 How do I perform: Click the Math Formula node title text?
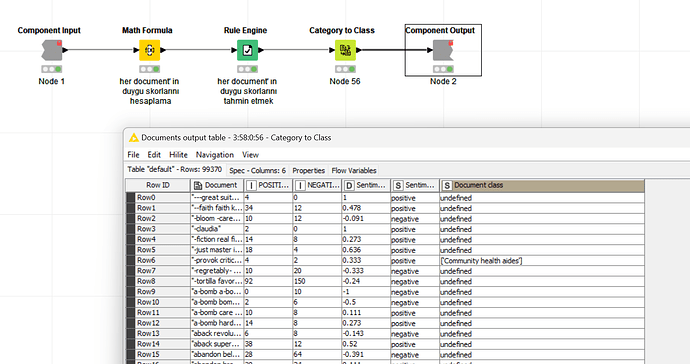tap(147, 30)
